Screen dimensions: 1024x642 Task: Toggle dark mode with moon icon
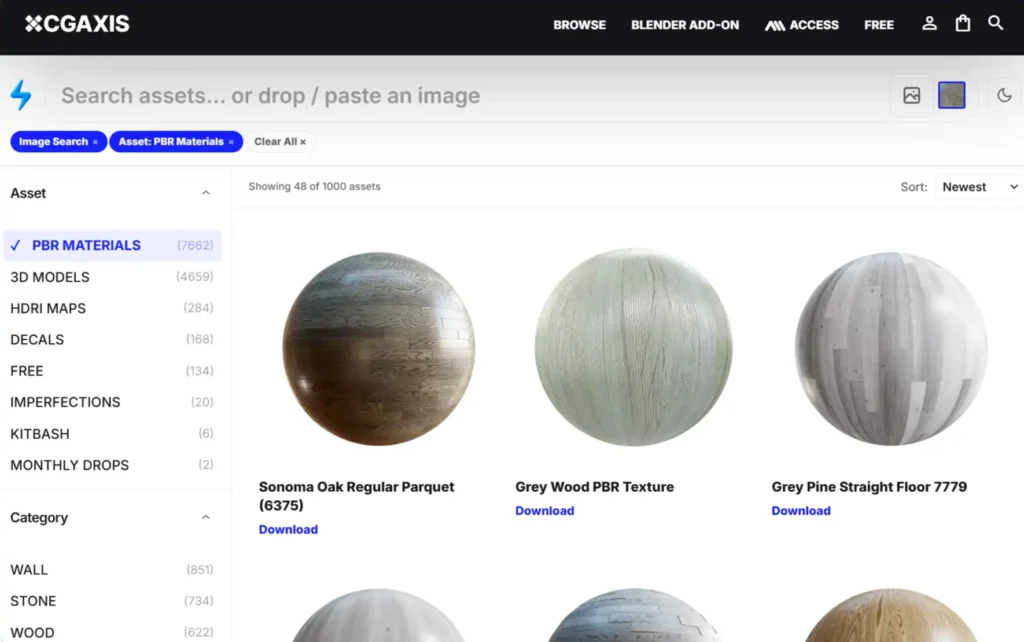tap(1004, 96)
